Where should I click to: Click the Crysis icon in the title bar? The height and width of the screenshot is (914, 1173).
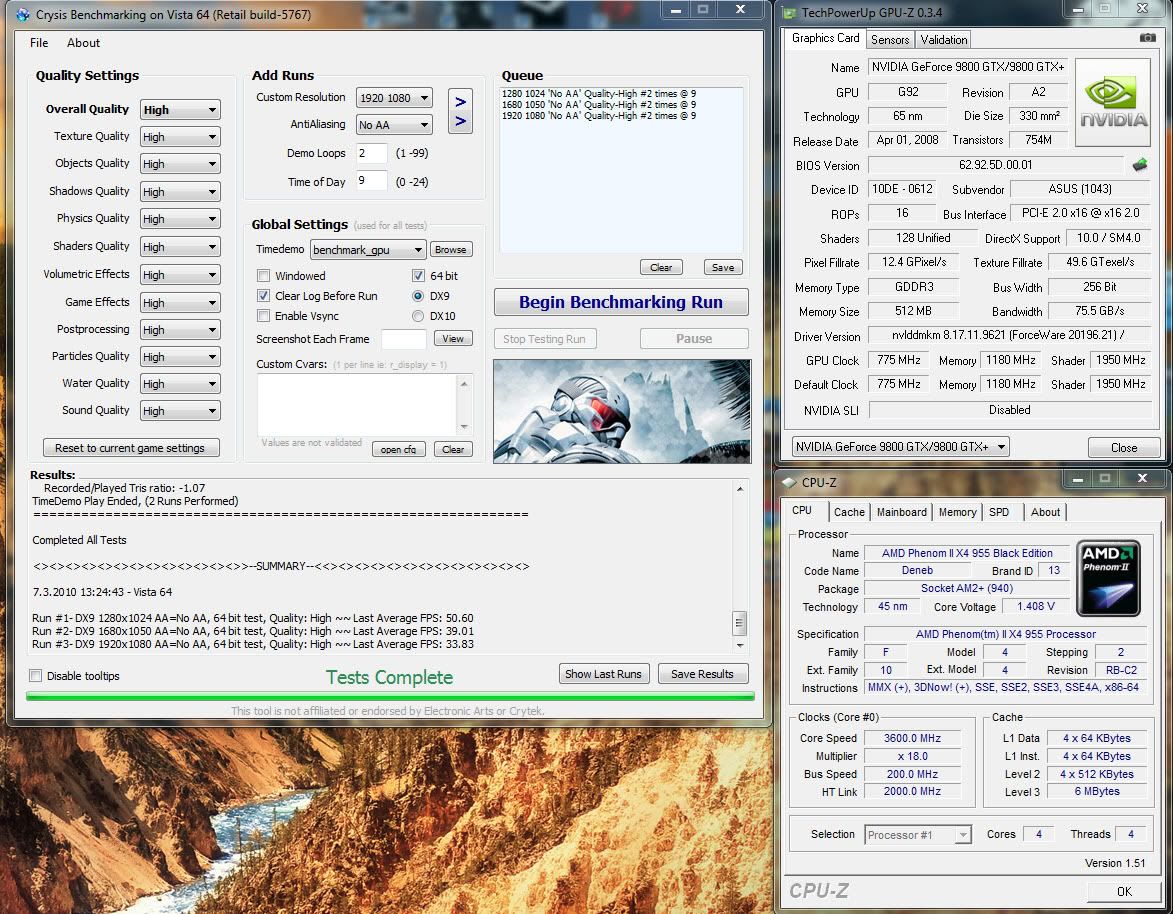(x=22, y=14)
